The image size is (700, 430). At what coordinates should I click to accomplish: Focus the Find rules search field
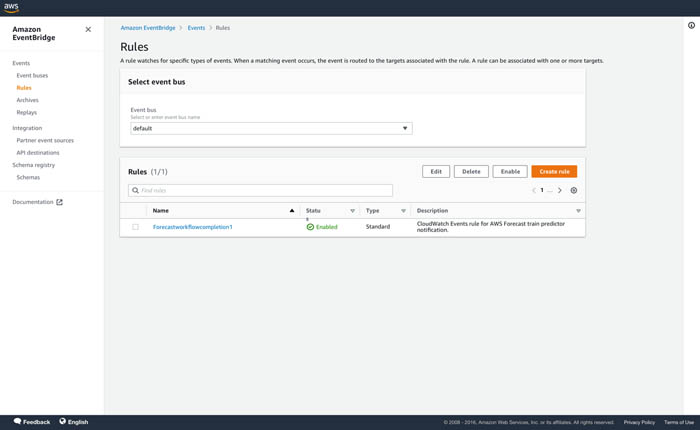point(260,190)
